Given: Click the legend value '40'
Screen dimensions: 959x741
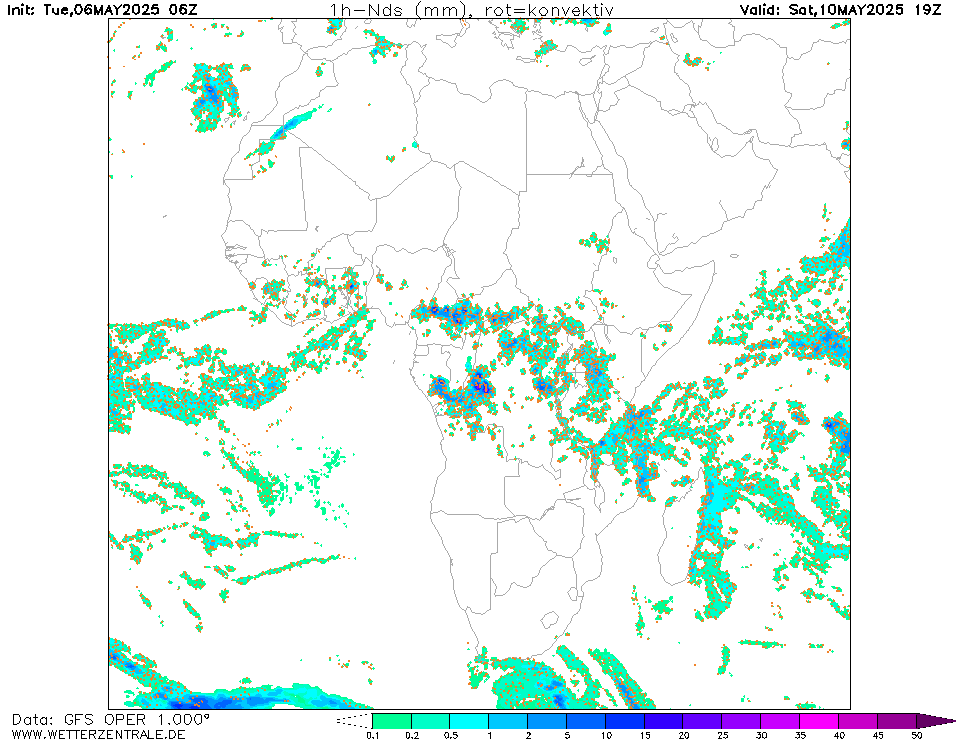Looking at the screenshot, I should pos(839,735).
